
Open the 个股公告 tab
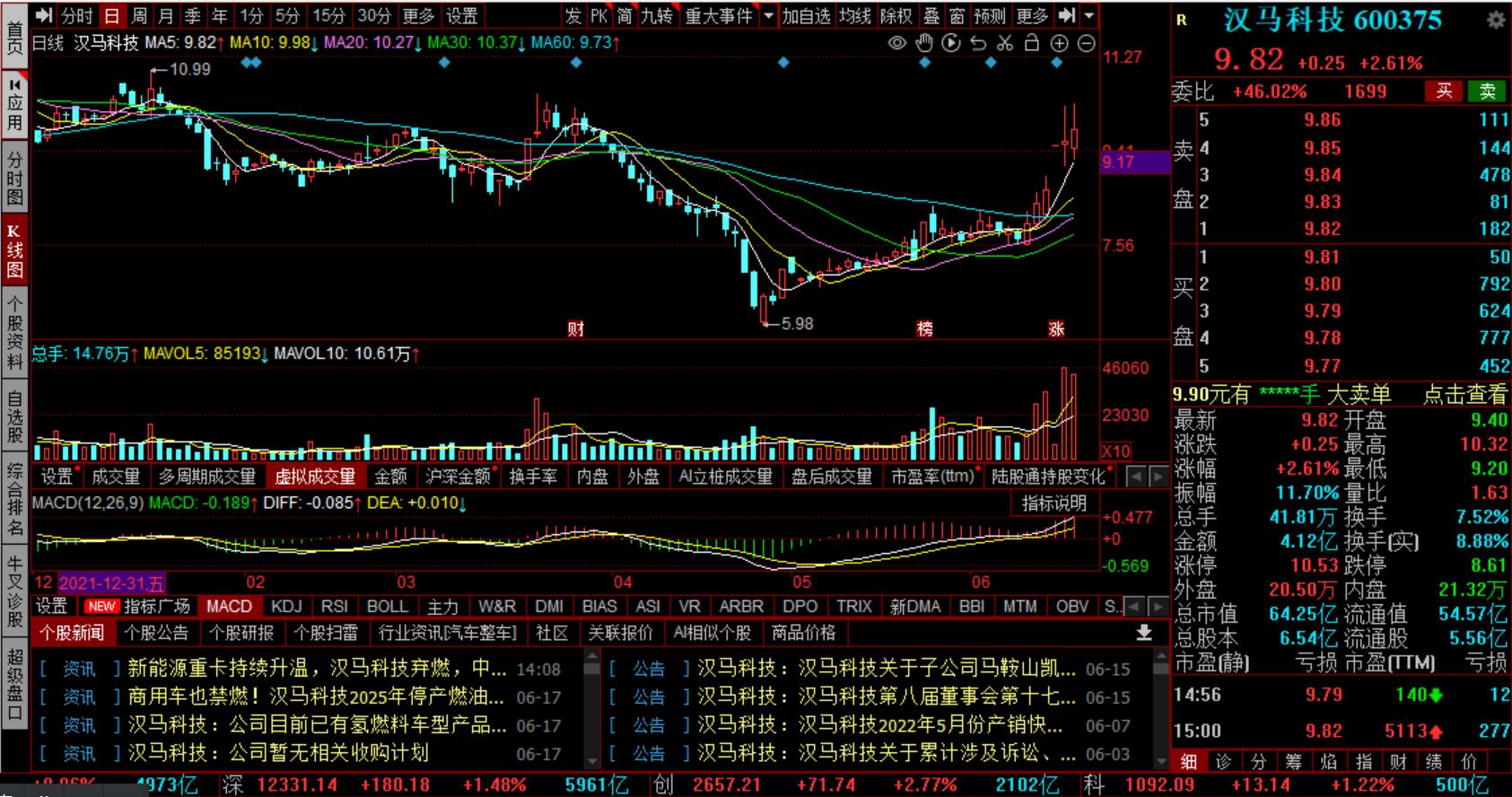coord(156,633)
